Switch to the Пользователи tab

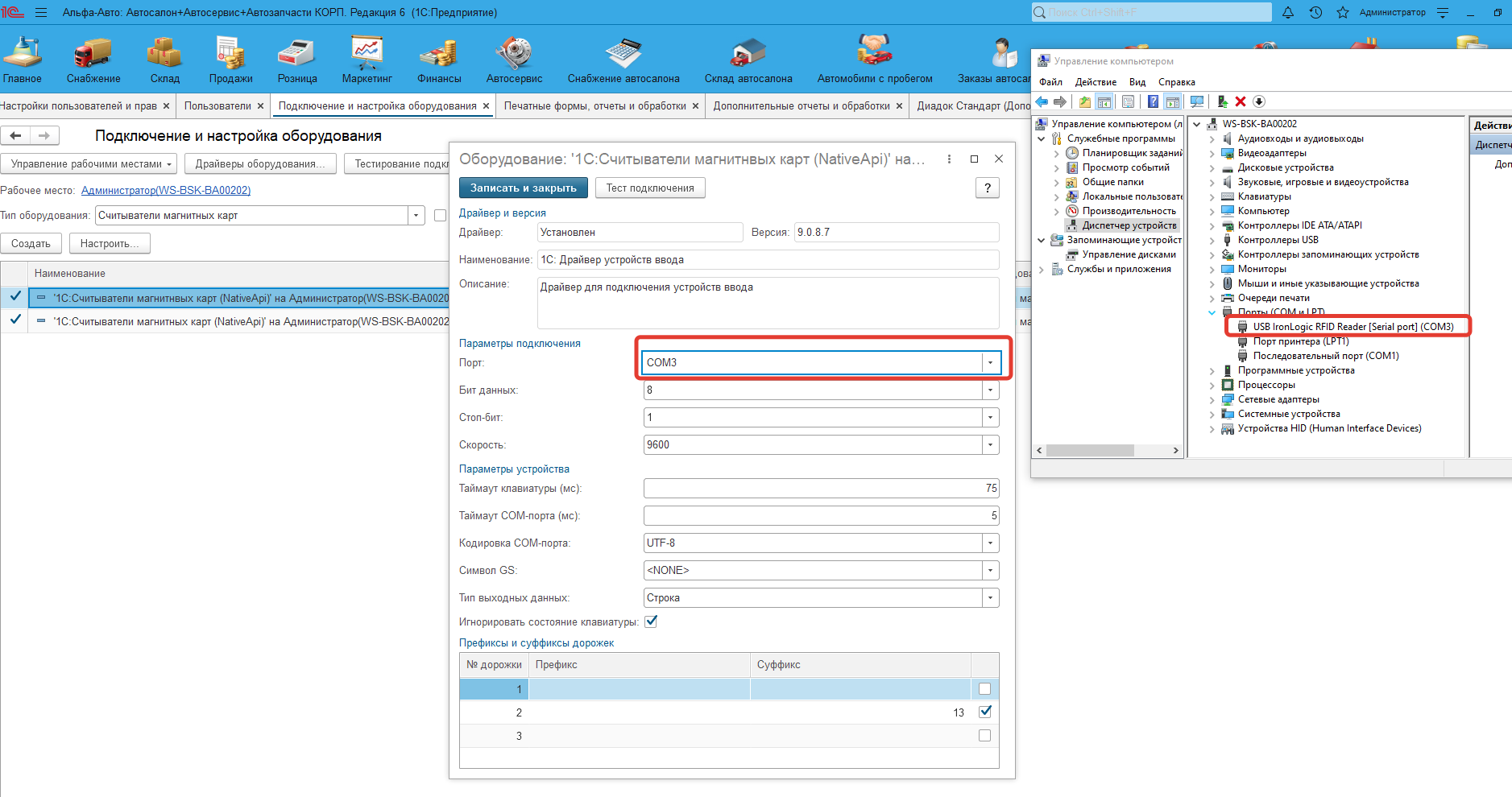(217, 106)
